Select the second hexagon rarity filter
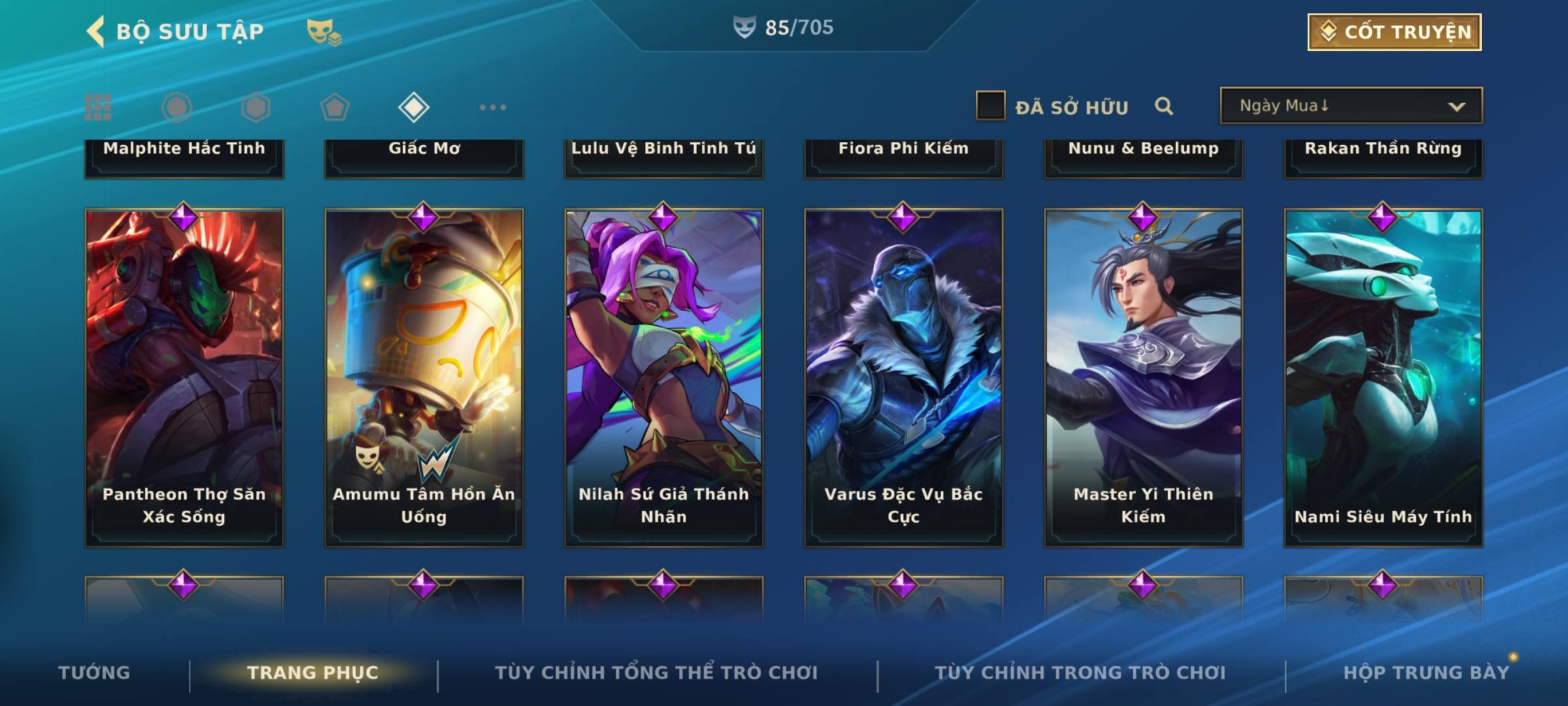This screenshot has height=706, width=1568. click(x=255, y=107)
